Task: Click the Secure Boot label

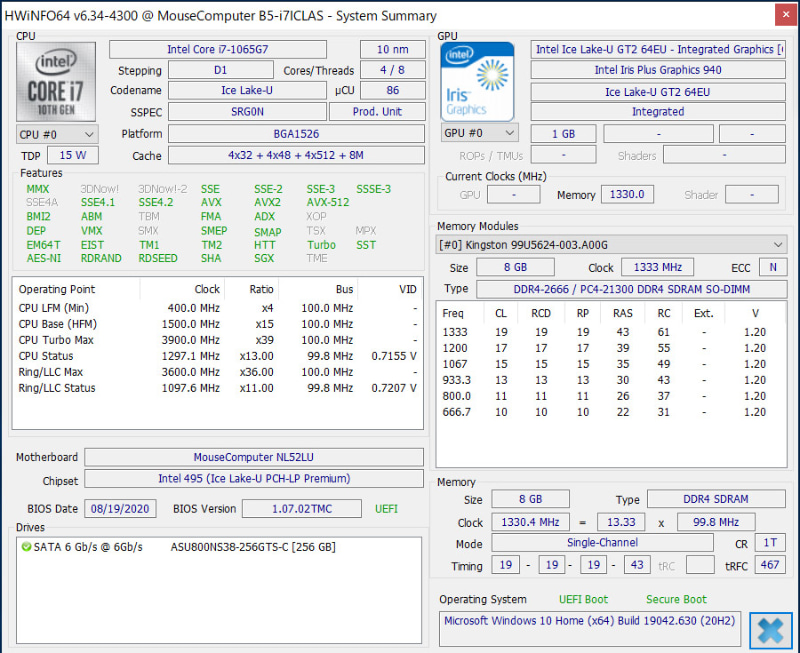Action: pos(678,598)
